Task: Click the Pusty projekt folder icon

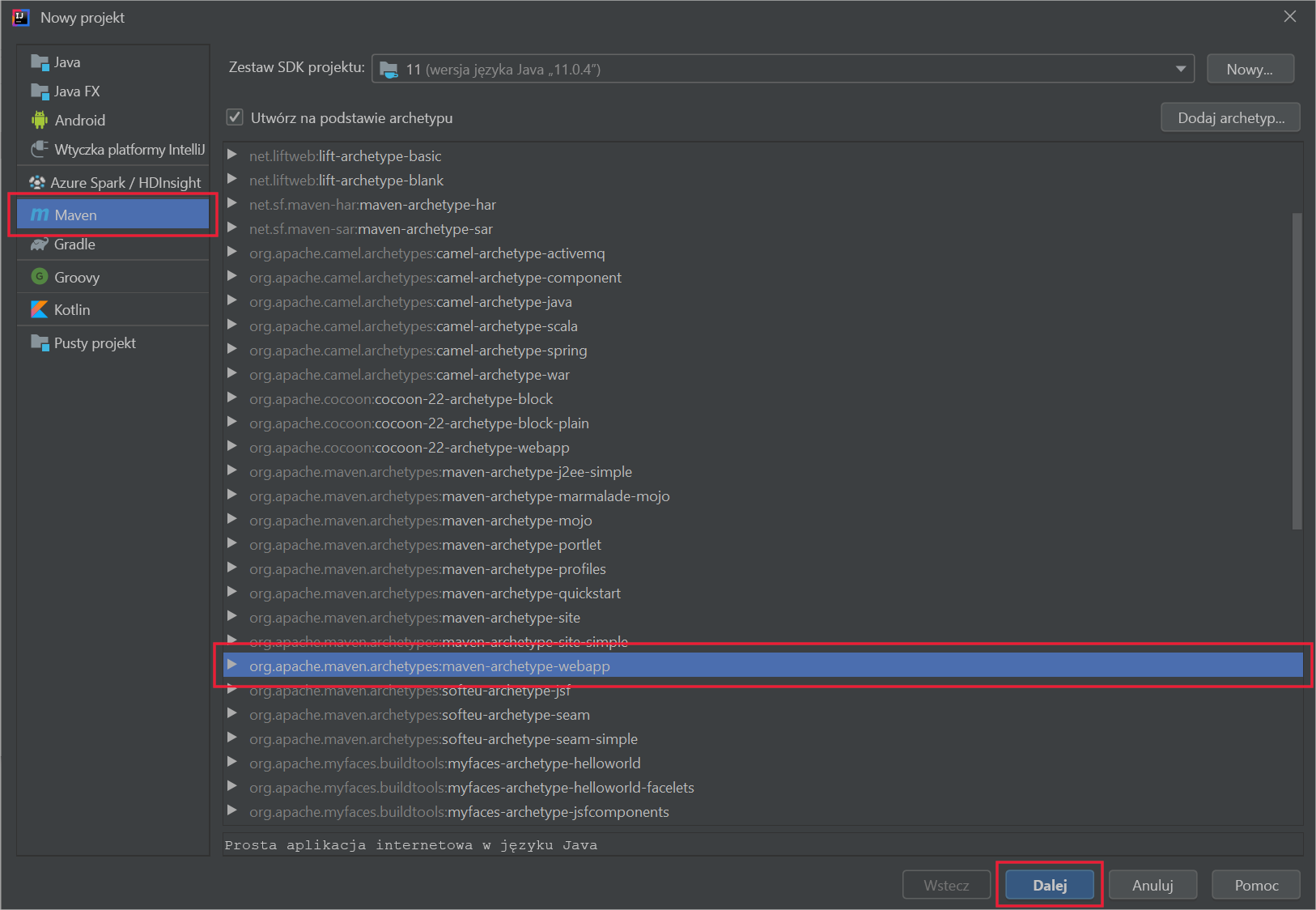Action: click(40, 342)
